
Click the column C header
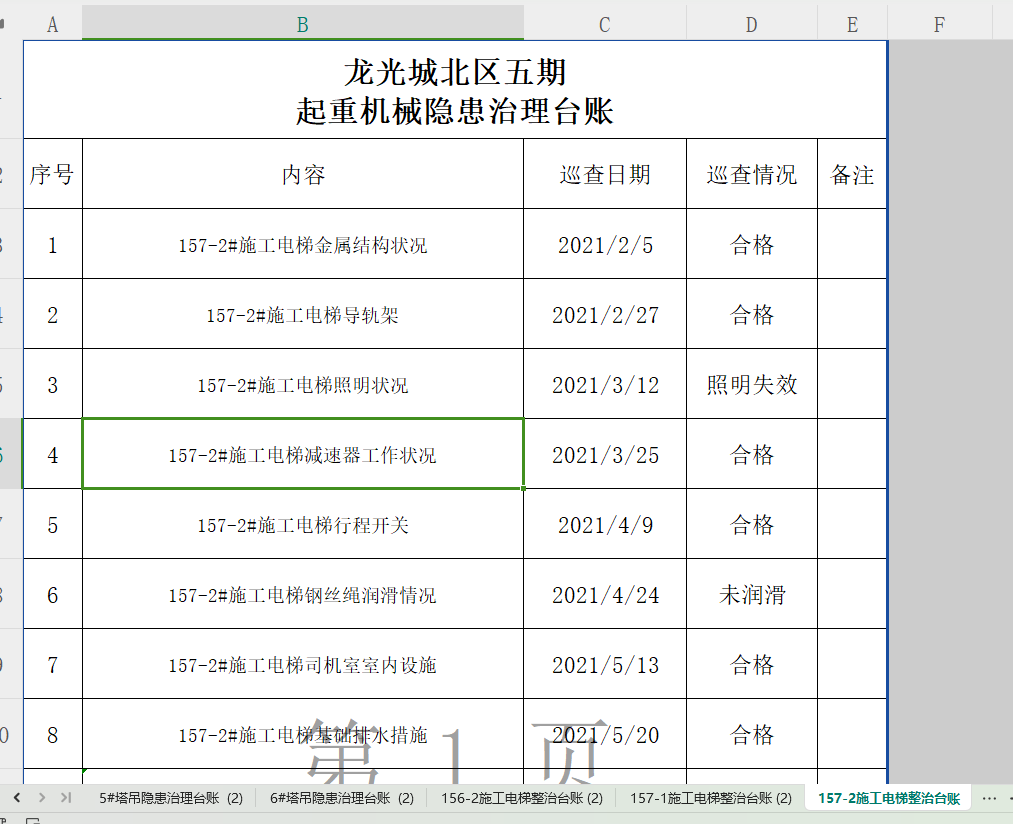click(604, 25)
